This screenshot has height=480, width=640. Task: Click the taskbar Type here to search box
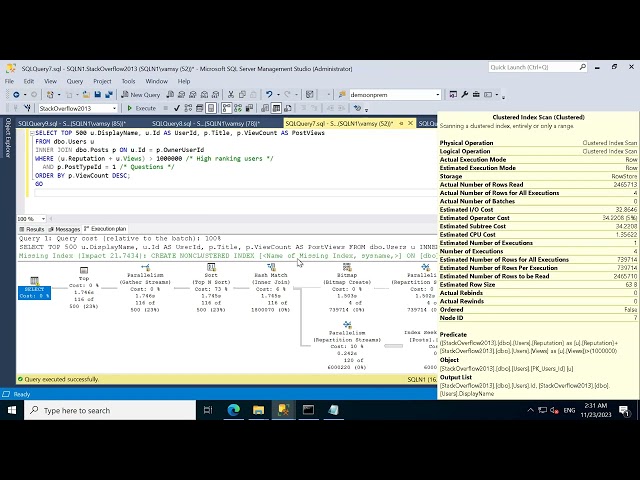tap(110, 410)
